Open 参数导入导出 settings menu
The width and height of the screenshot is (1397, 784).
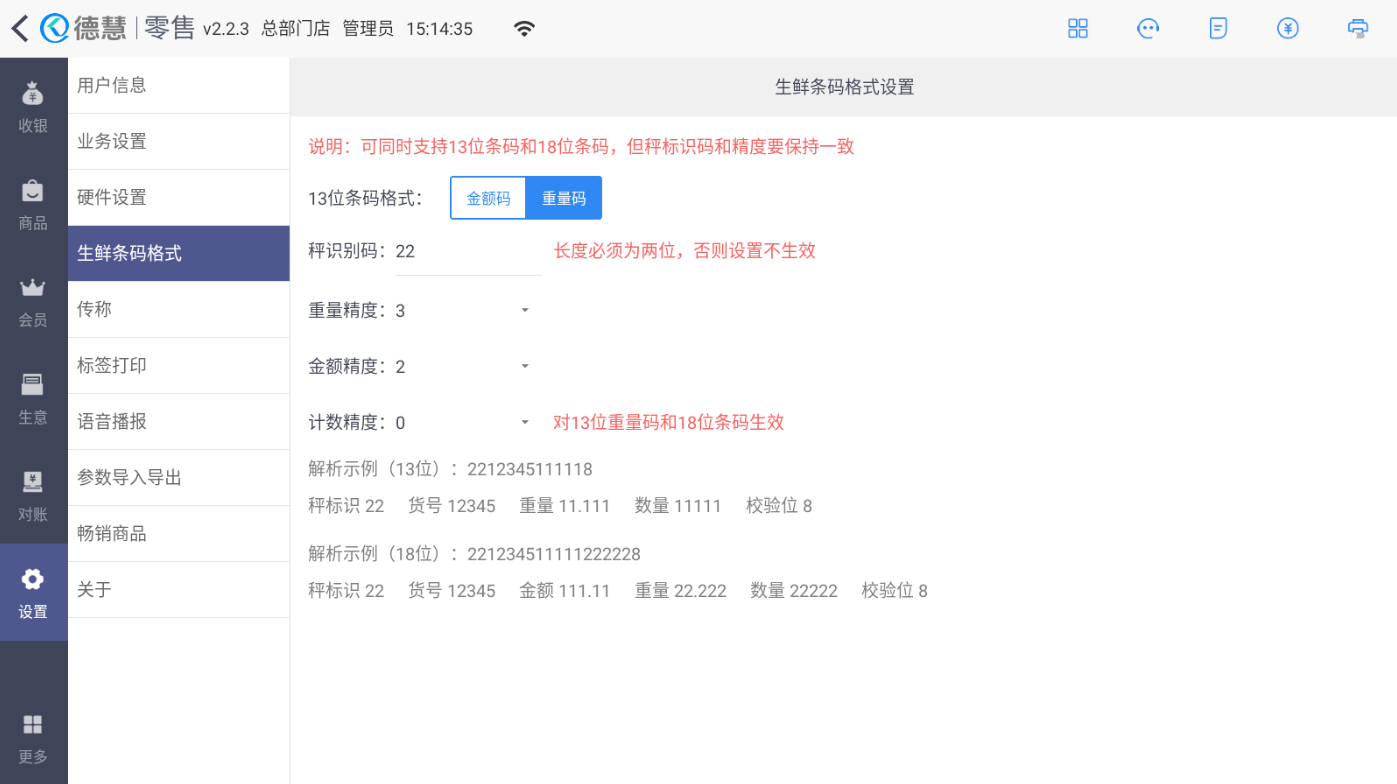(179, 477)
